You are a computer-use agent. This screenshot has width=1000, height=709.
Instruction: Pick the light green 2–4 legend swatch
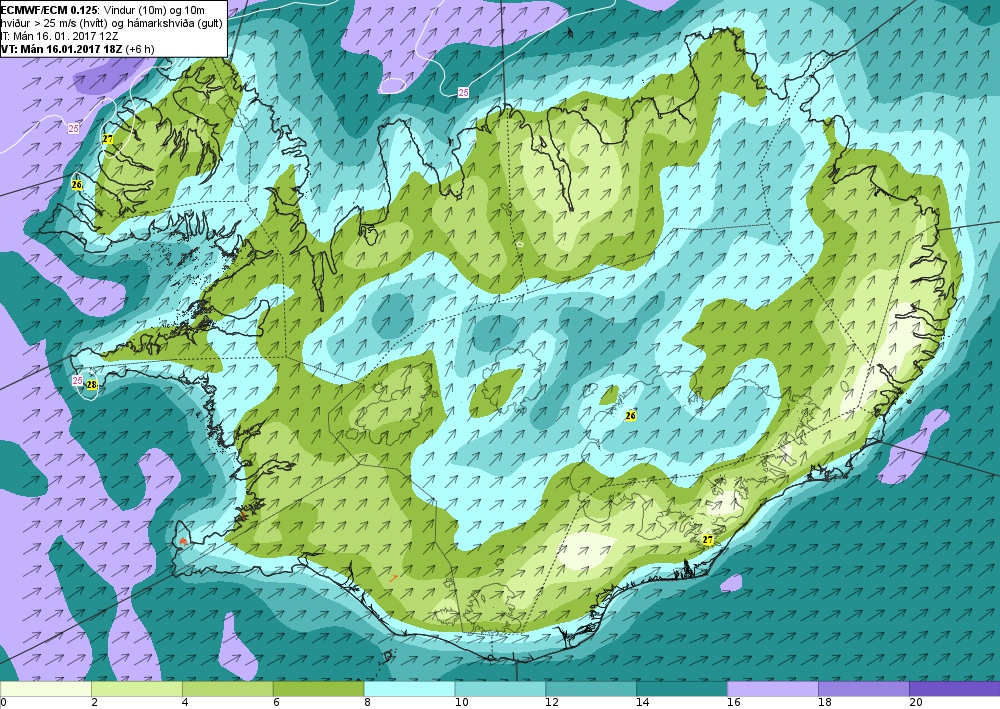coord(136,689)
